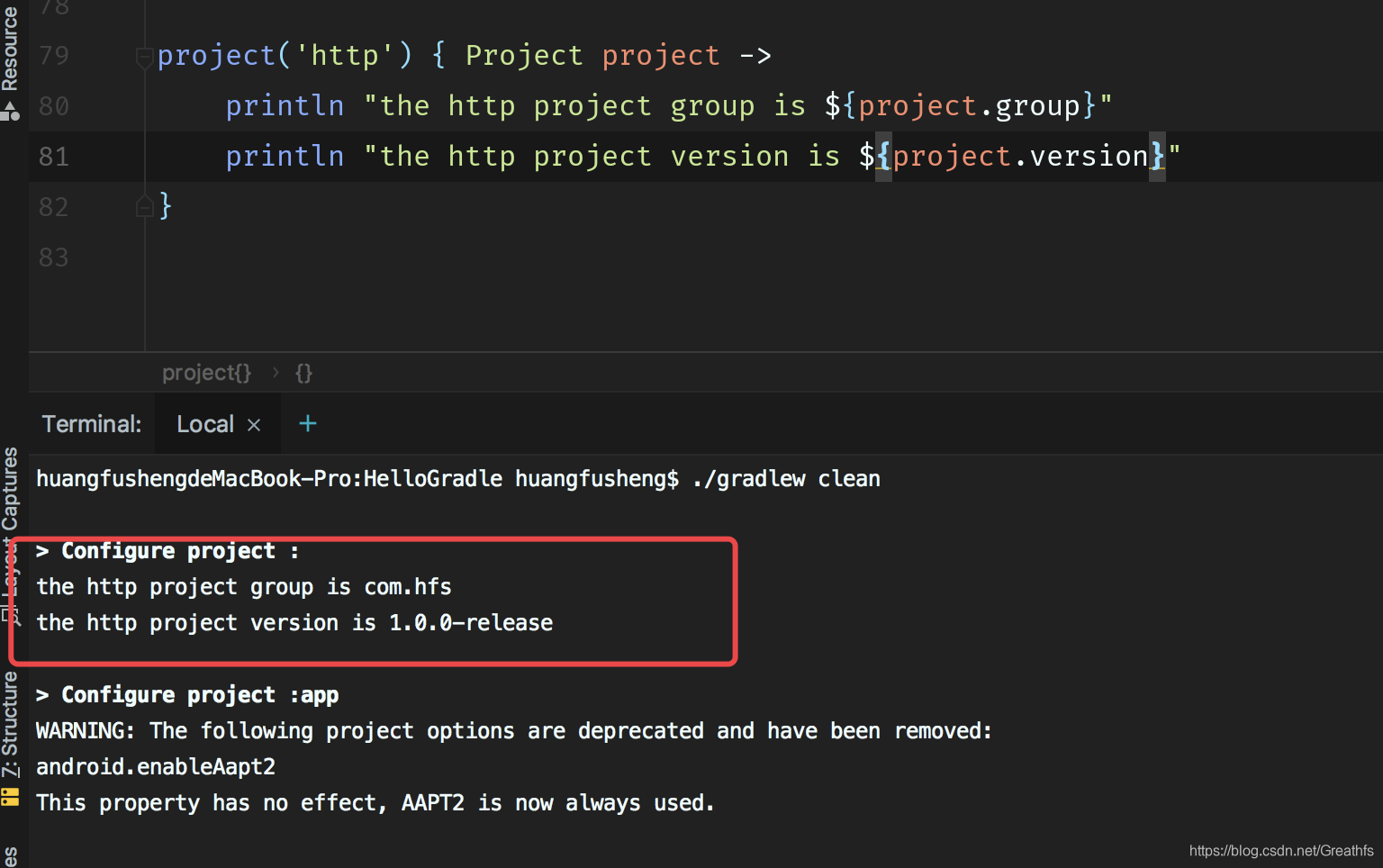Screen dimensions: 1383x868
Task: Open the Layout Captures side panel
Action: pos(10,536)
